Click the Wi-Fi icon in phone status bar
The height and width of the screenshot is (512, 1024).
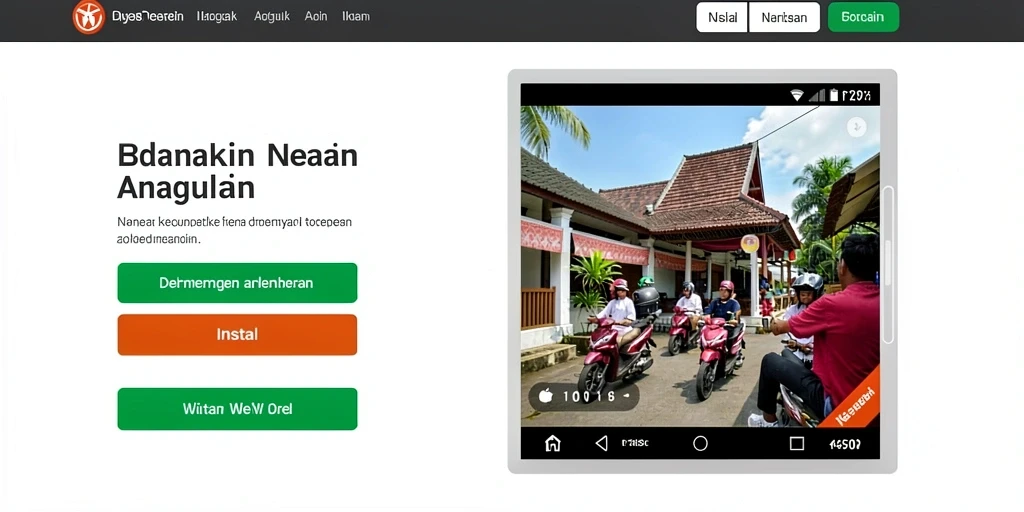797,95
